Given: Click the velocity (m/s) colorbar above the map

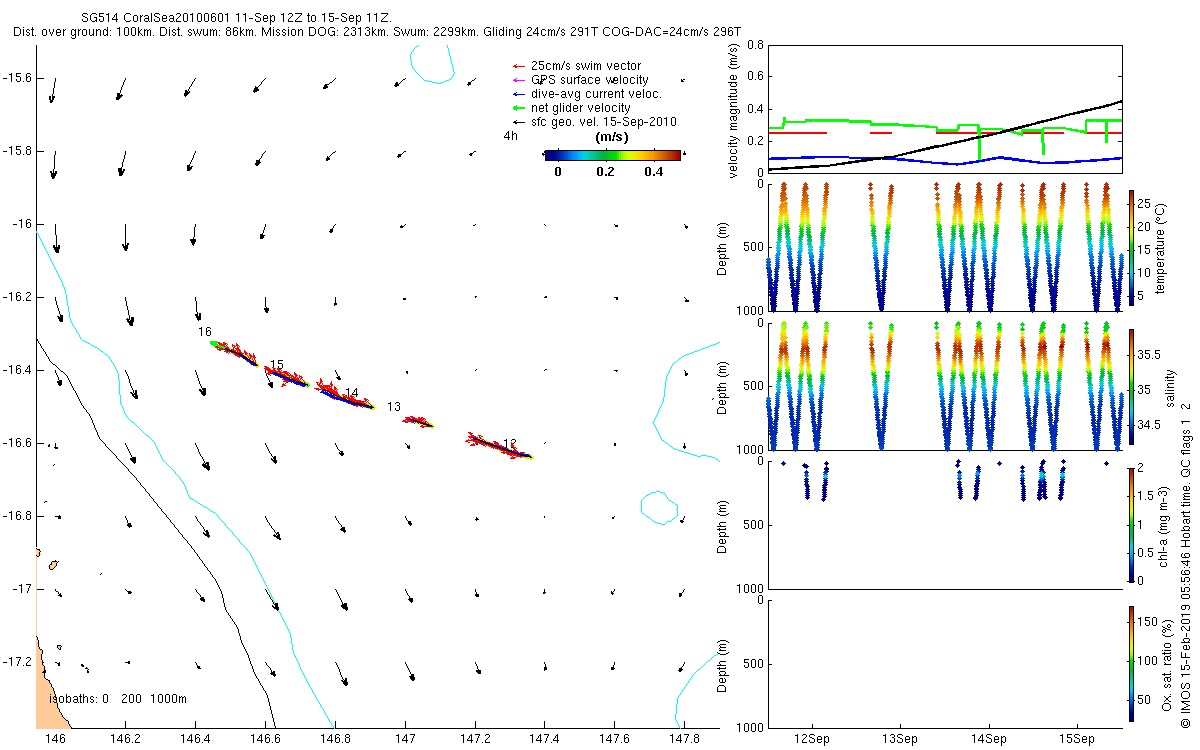Looking at the screenshot, I should pos(612,155).
